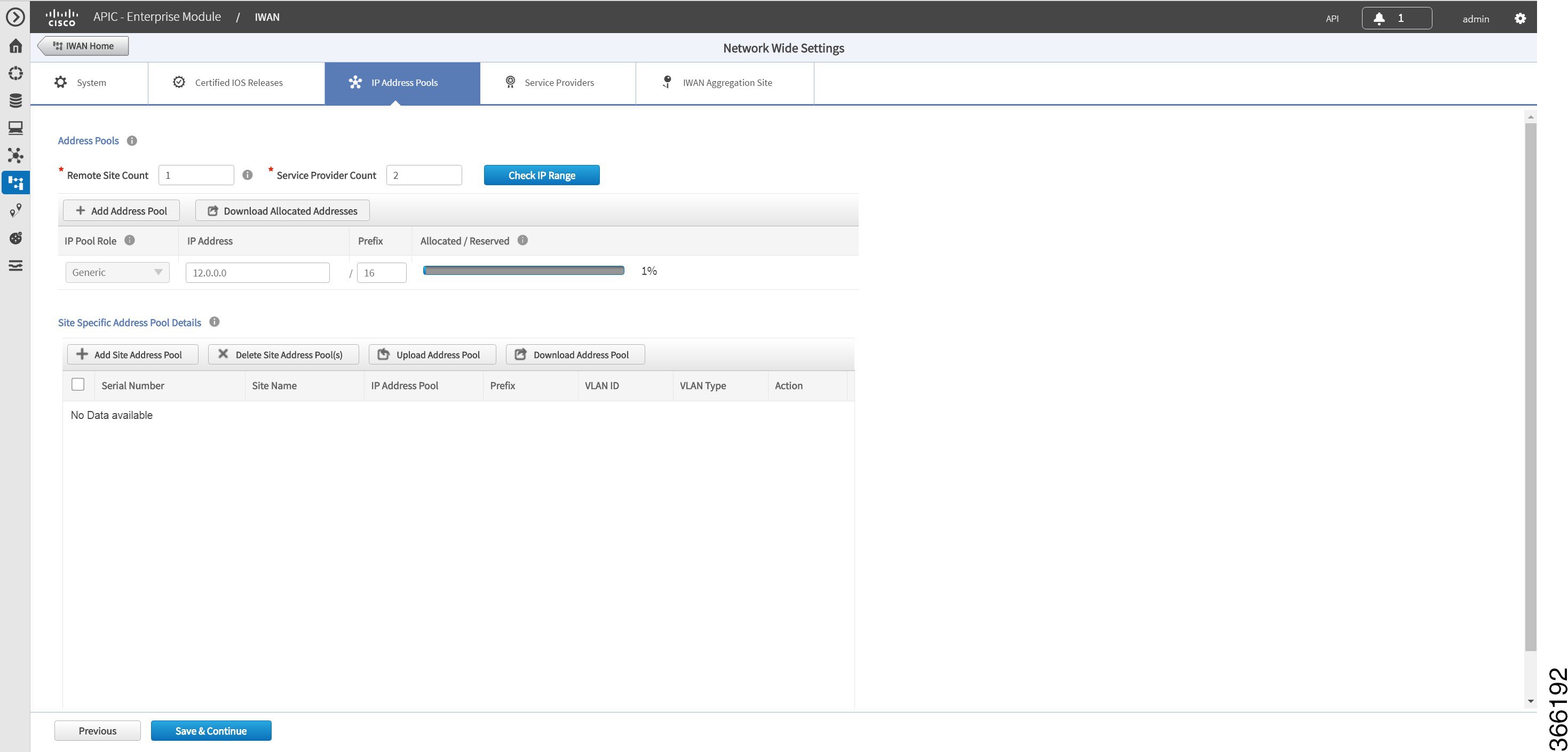Open the settings gear in top bar

pos(1520,18)
